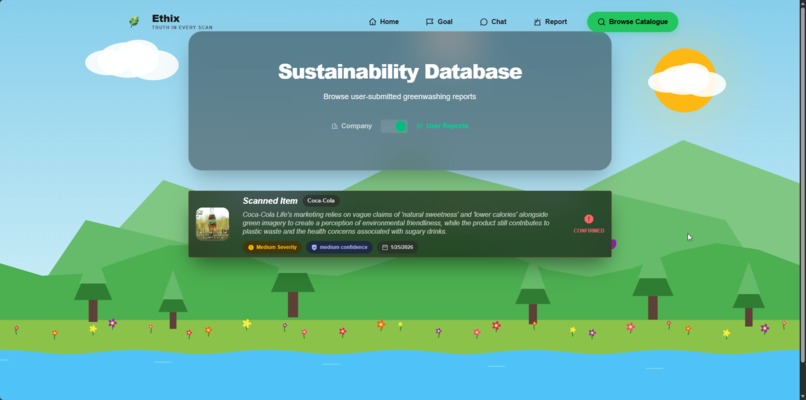
Task: Select the Company label
Action: 356,126
